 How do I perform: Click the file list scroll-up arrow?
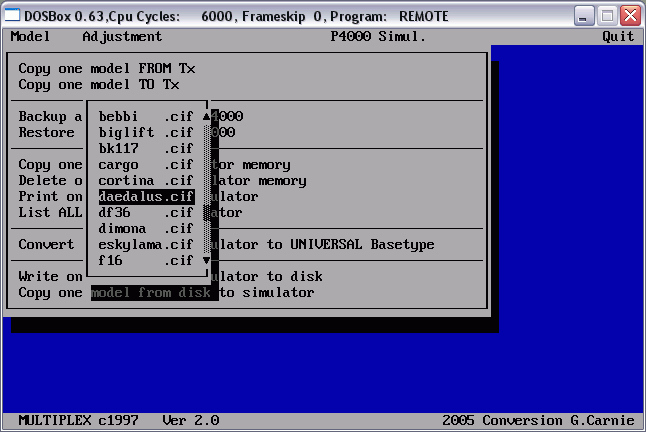click(x=206, y=117)
